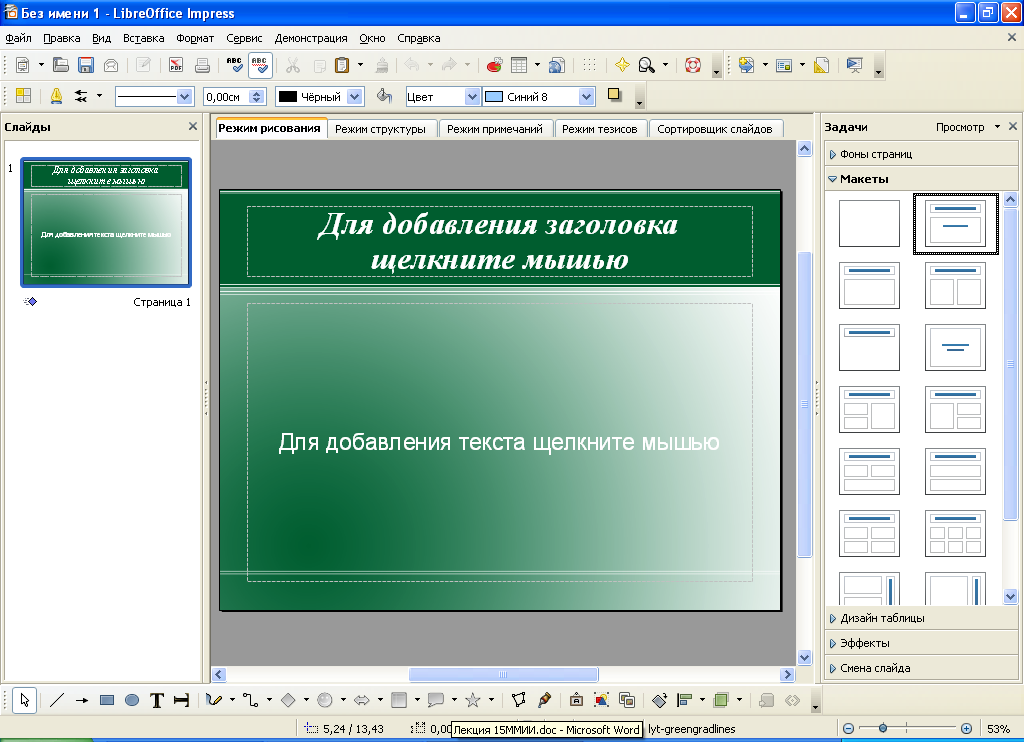Select the Line with arrow tool
This screenshot has width=1024, height=742.
pos(82,700)
